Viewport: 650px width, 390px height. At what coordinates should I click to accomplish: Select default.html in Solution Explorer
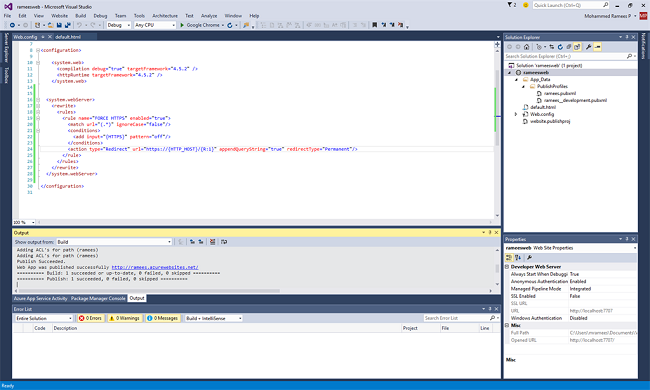pyautogui.click(x=543, y=107)
